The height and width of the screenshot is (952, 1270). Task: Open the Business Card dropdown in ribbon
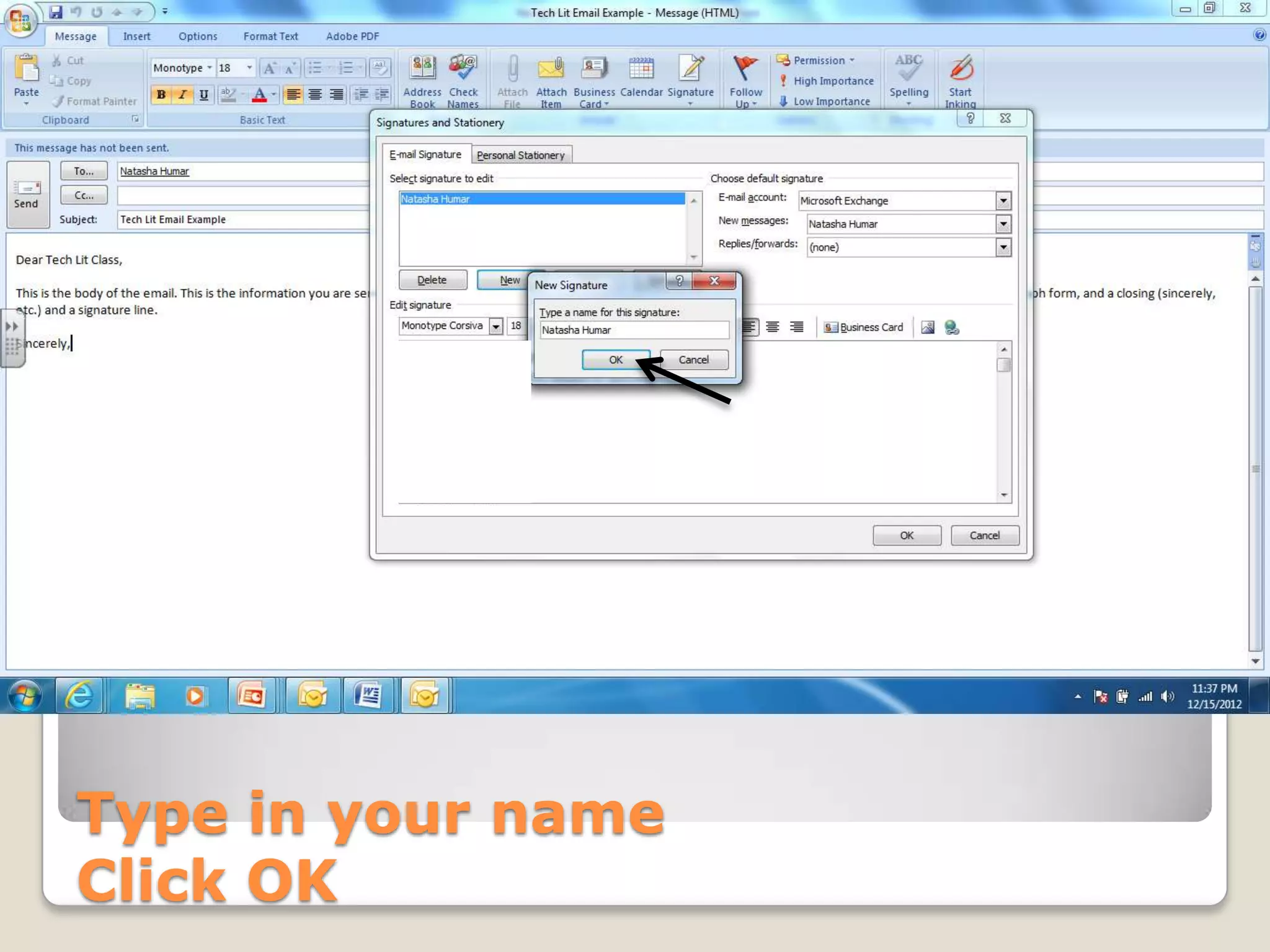click(594, 81)
